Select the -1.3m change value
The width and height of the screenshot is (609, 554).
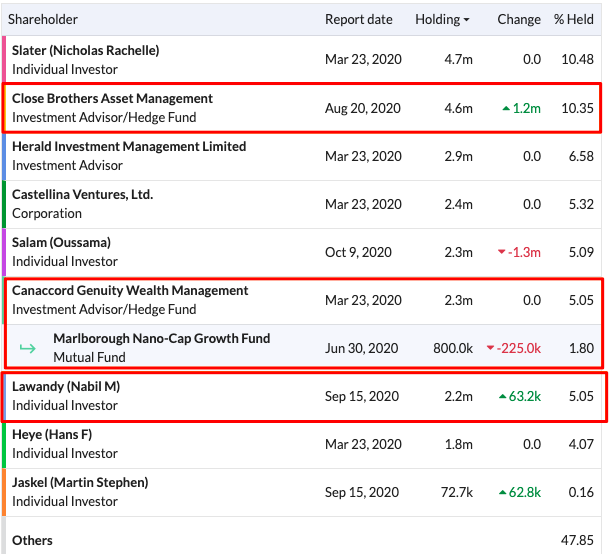[524, 252]
